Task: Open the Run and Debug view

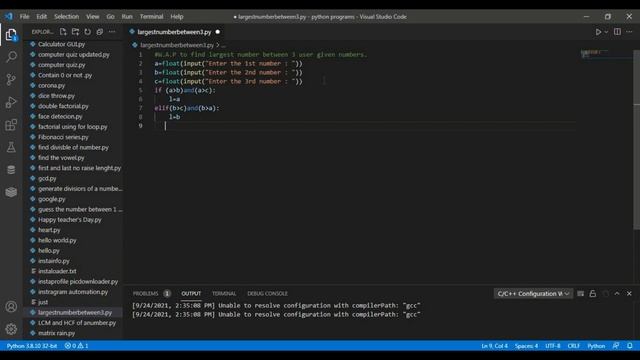Action: 11,102
